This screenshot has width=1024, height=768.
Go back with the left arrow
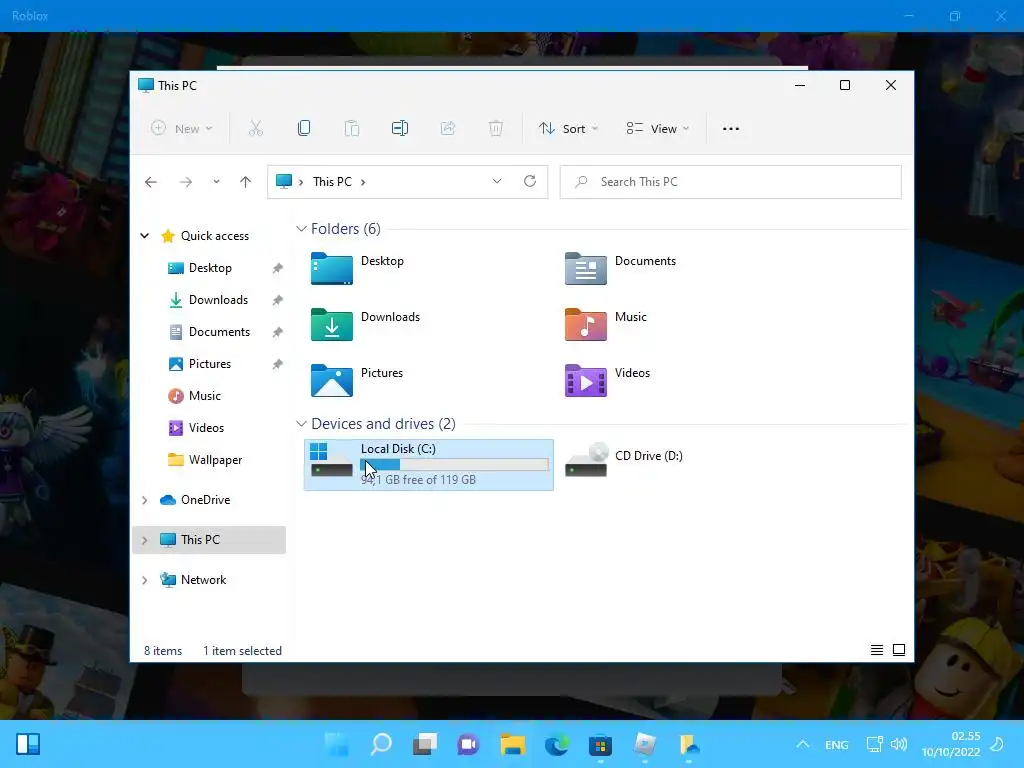click(x=151, y=182)
